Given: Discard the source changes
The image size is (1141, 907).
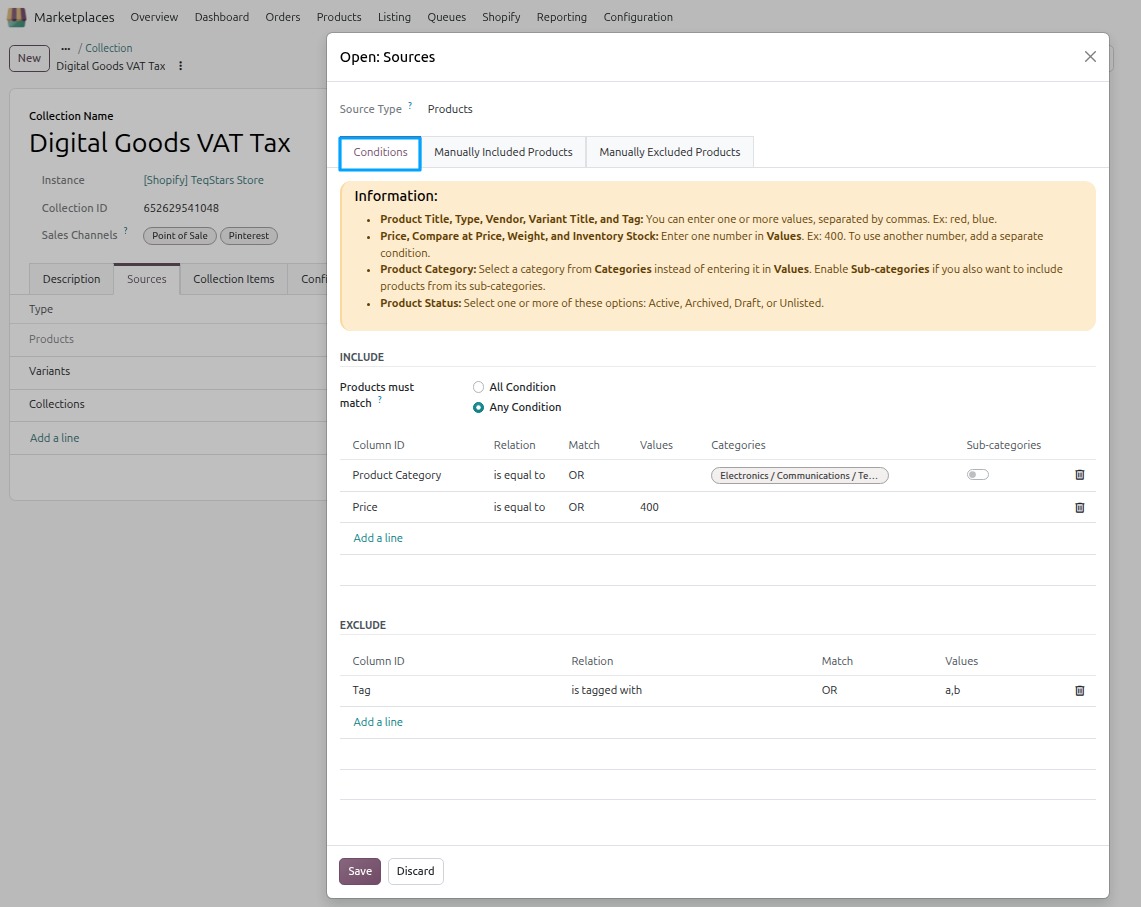Looking at the screenshot, I should 416,871.
